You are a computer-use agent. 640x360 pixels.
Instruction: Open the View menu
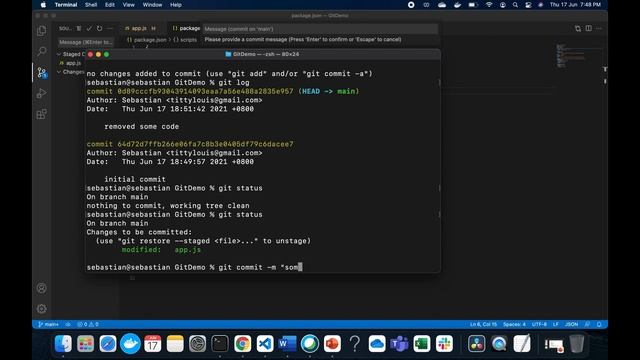(129, 5)
